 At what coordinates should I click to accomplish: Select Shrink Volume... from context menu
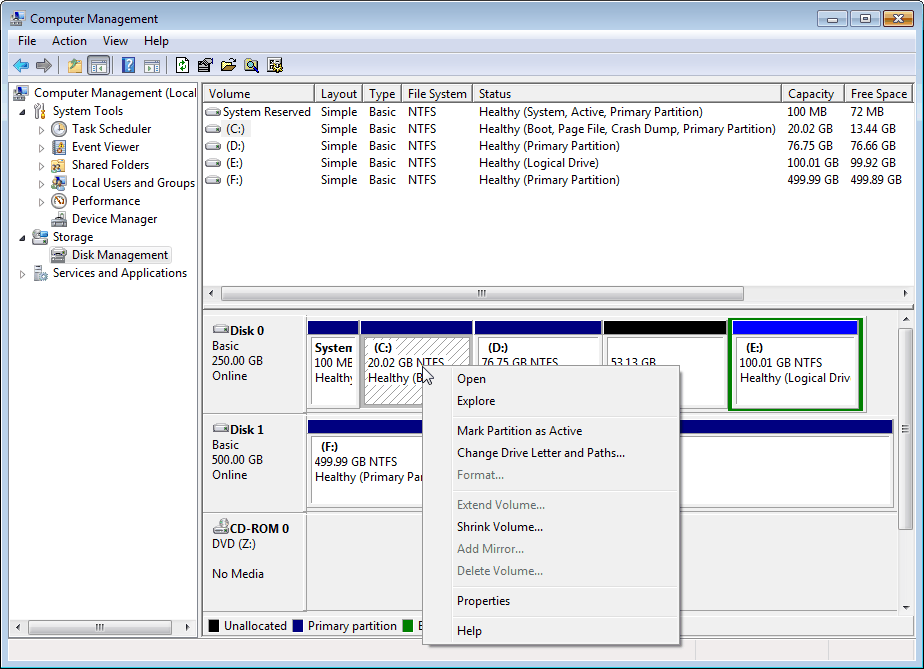tap(552, 527)
